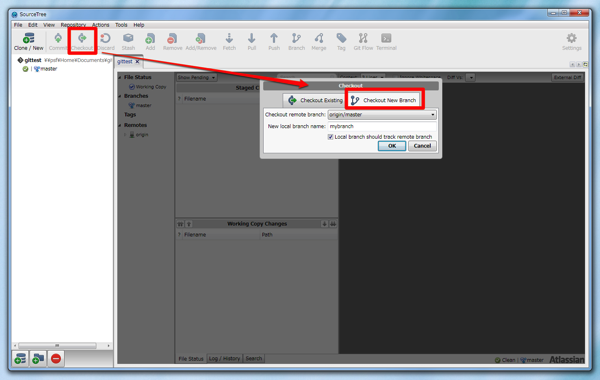Open the Show Pending dropdown
The width and height of the screenshot is (600, 380).
(197, 77)
